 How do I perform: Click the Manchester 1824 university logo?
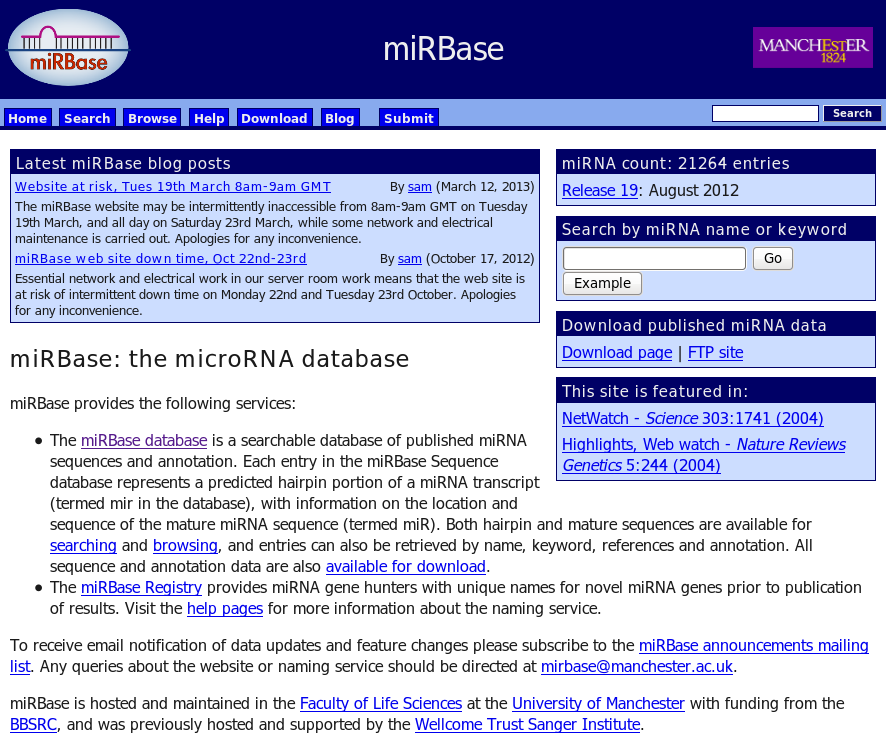point(813,48)
